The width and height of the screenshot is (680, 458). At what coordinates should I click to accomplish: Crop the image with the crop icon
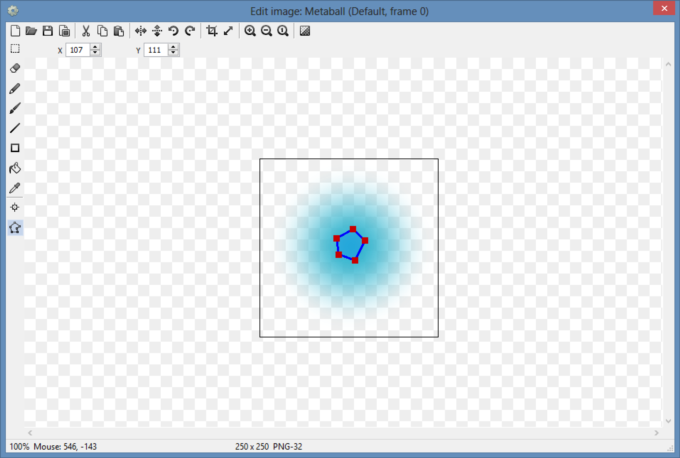point(212,31)
